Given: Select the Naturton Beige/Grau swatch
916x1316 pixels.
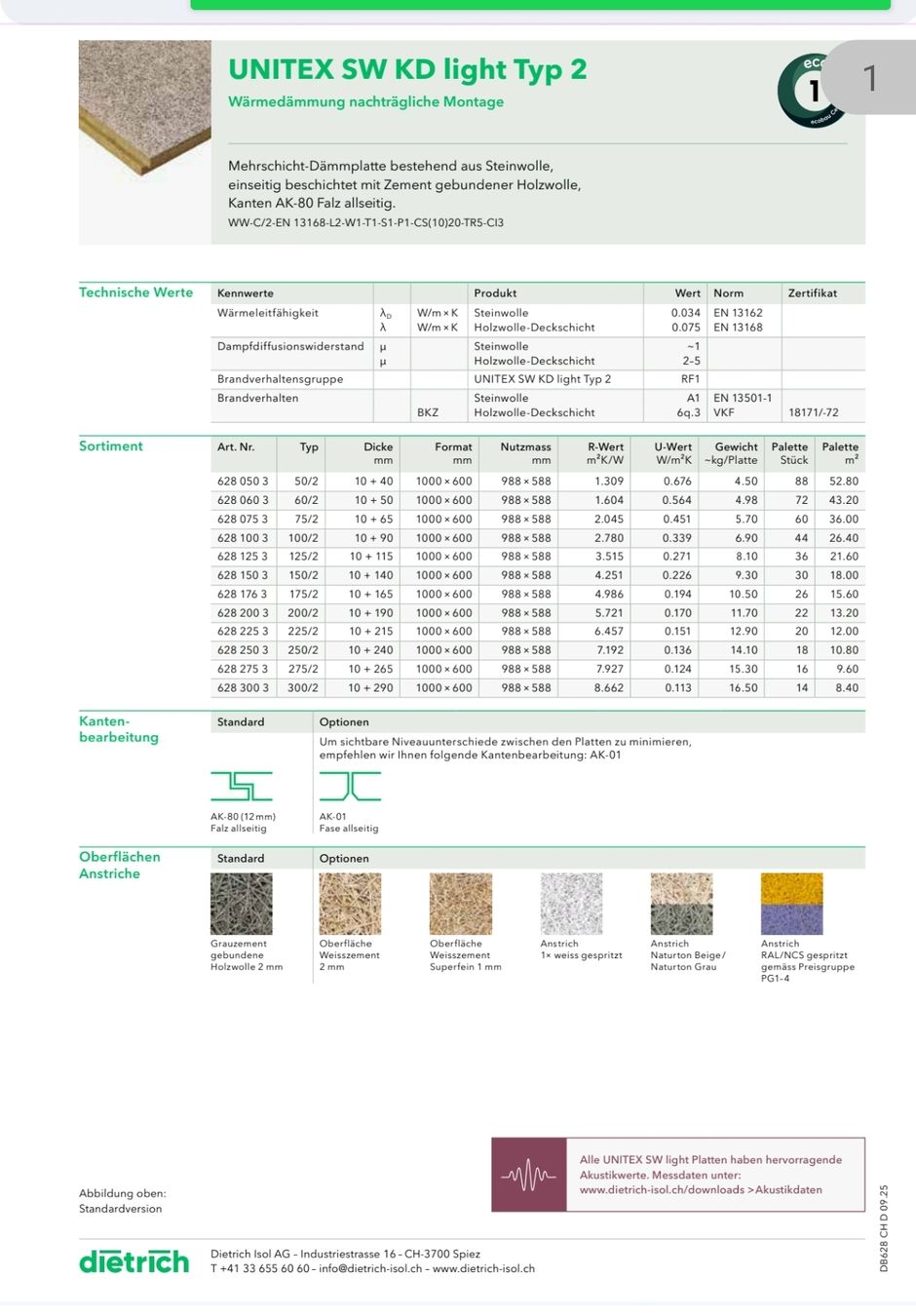Looking at the screenshot, I should (x=681, y=904).
